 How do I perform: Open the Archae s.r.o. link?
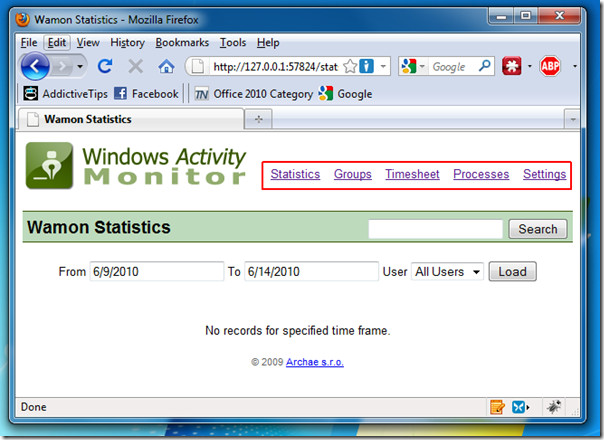[x=315, y=362]
